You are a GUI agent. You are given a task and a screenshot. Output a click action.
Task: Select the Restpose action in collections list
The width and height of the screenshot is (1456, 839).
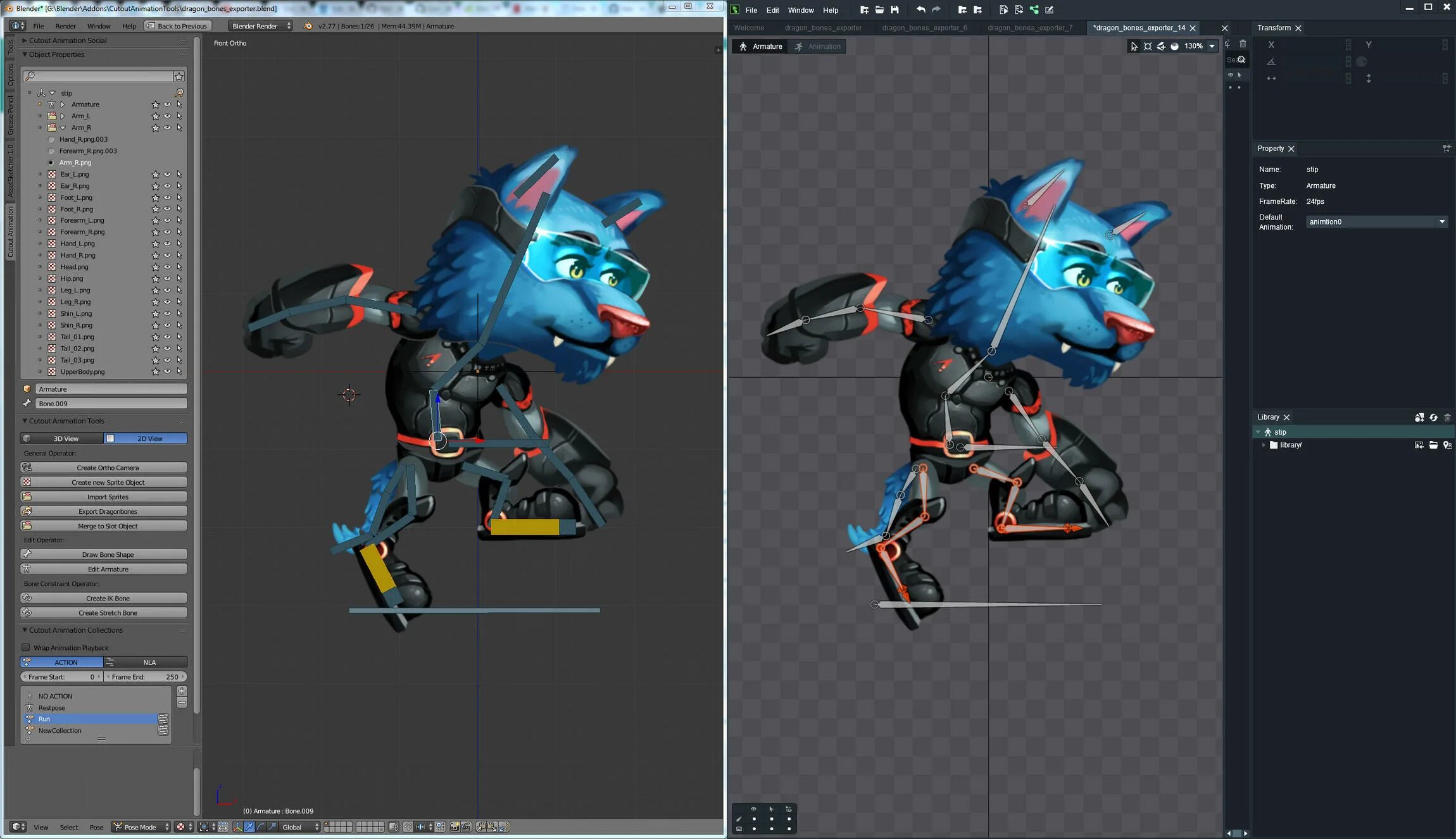(x=51, y=708)
